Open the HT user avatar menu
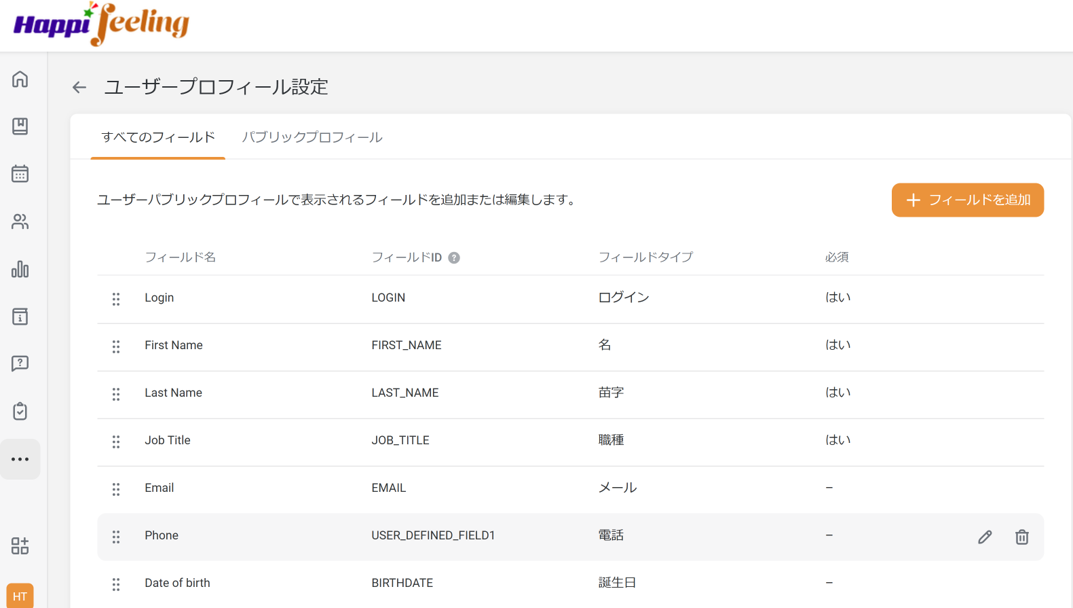This screenshot has width=1073, height=608. click(20, 596)
